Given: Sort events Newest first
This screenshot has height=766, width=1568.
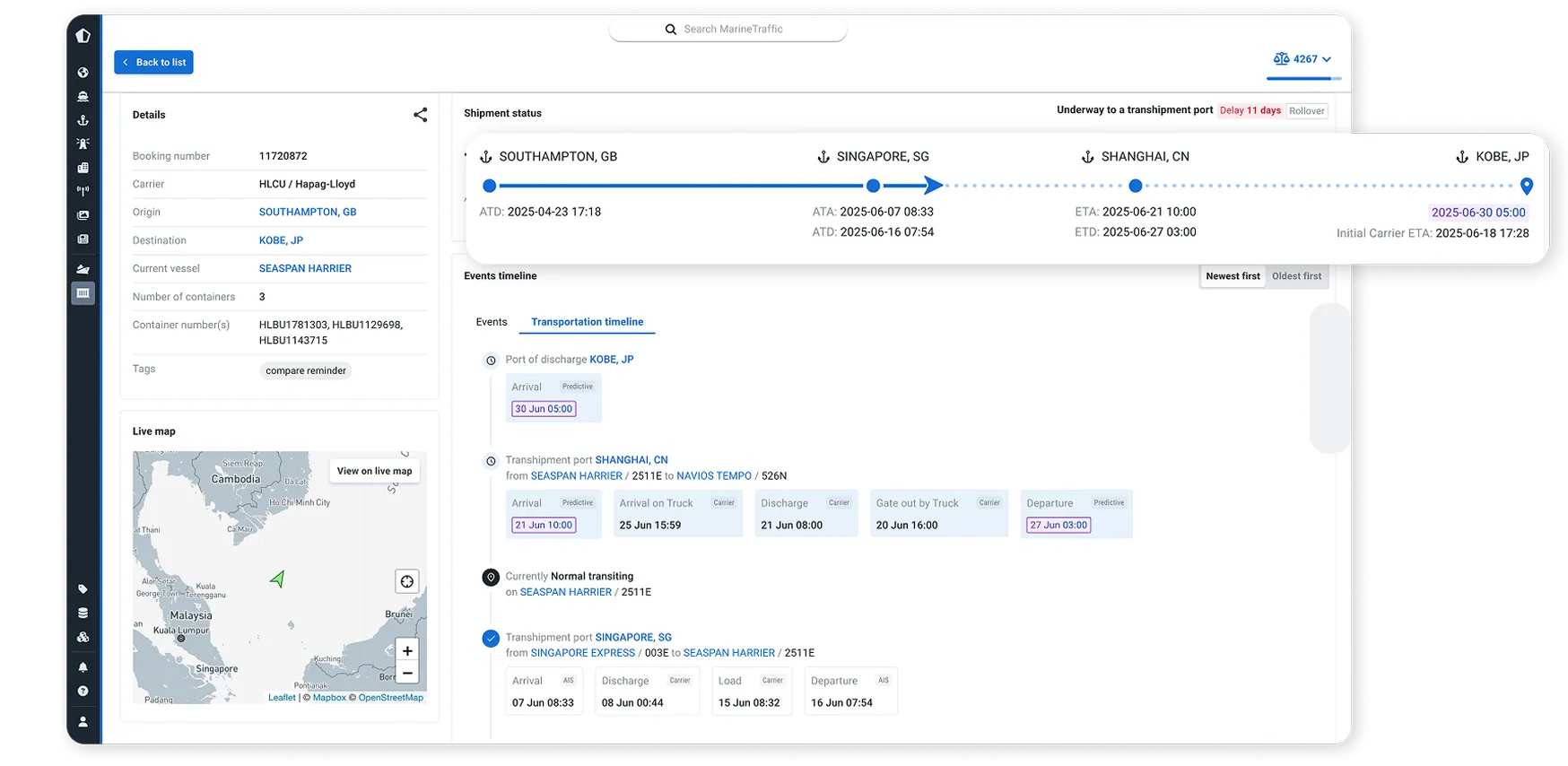Looking at the screenshot, I should point(1233,276).
